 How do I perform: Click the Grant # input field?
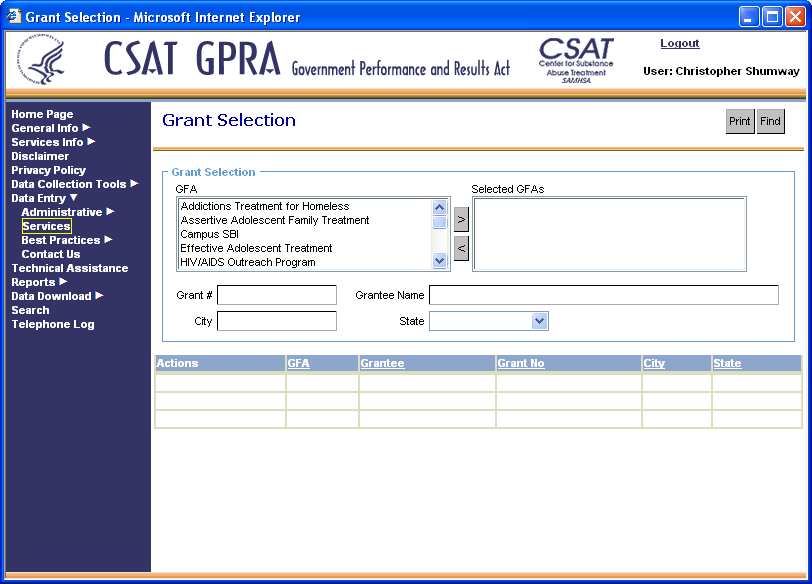277,295
